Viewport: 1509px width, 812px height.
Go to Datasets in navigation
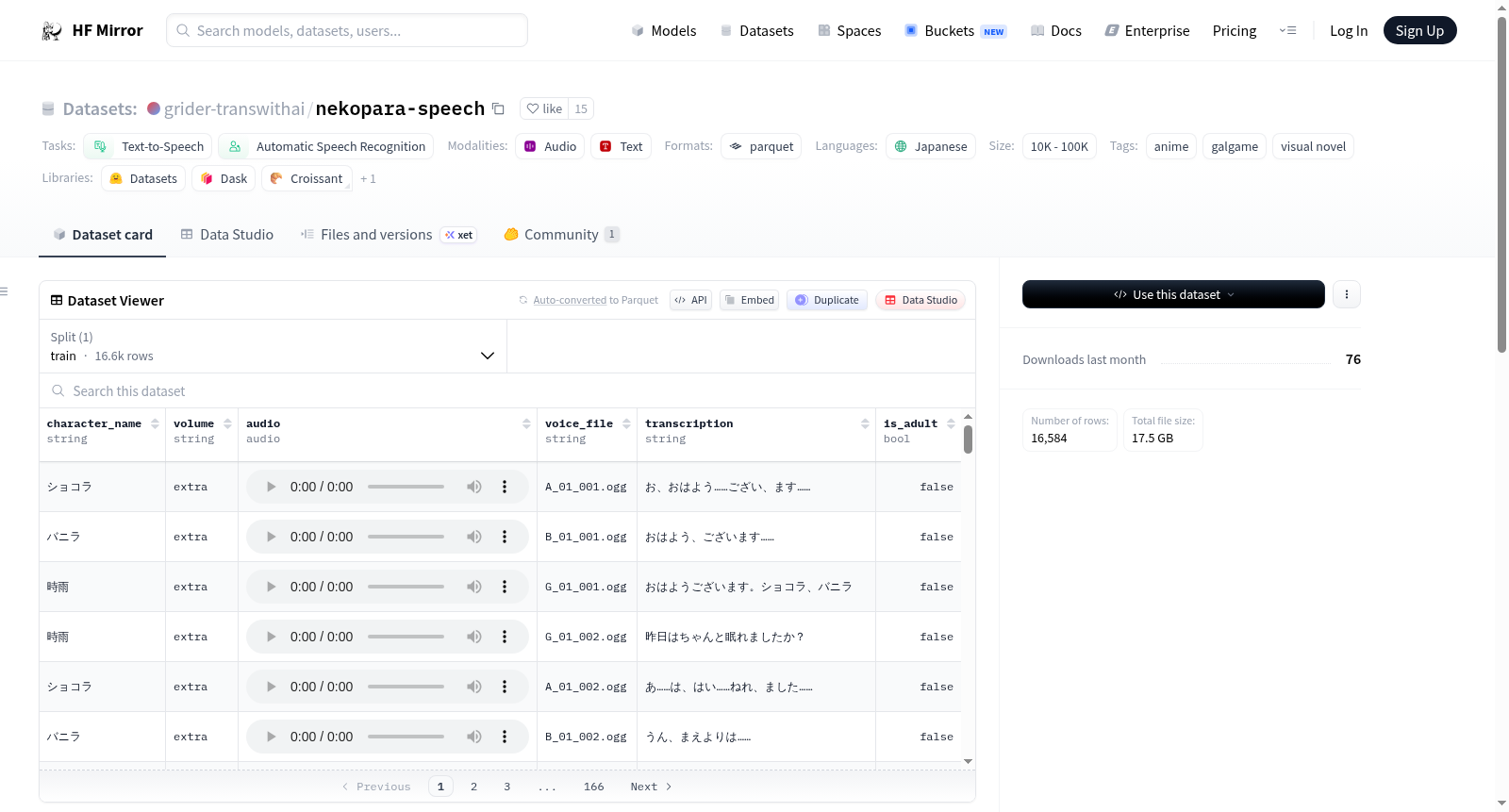click(x=756, y=31)
